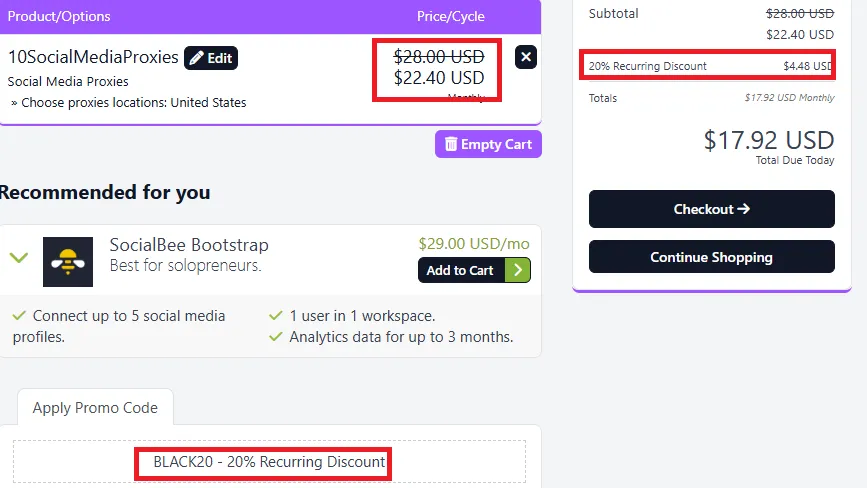
Task: Click Continue Shopping button
Action: coord(712,257)
